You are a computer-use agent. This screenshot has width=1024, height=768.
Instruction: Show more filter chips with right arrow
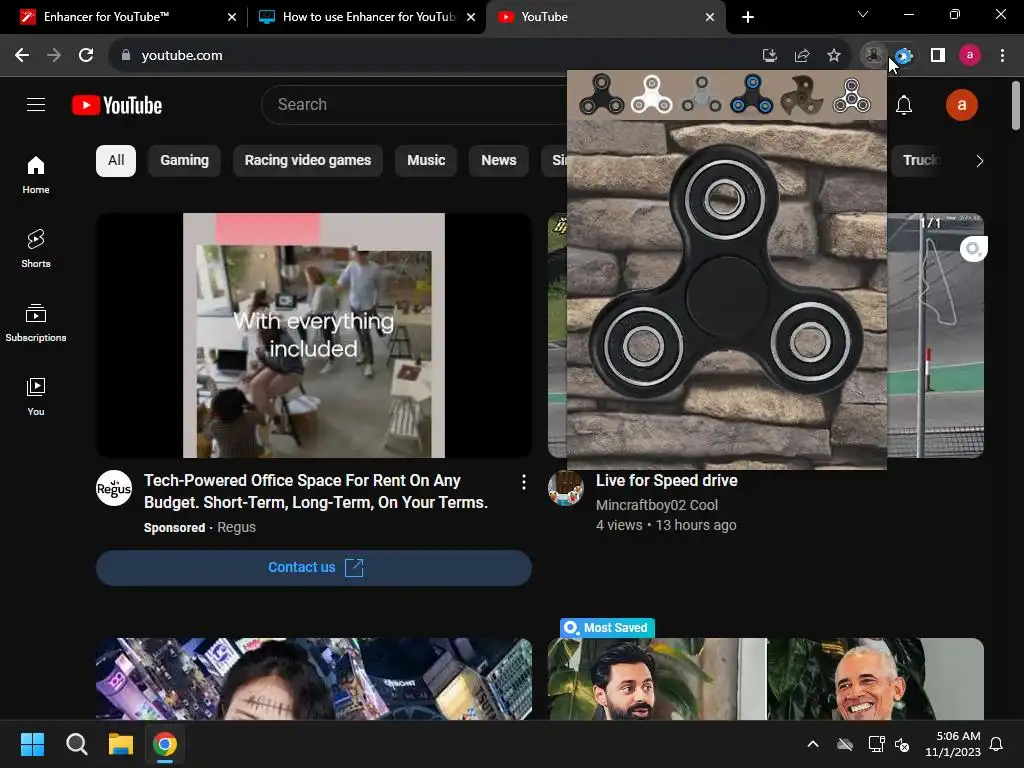coord(979,161)
